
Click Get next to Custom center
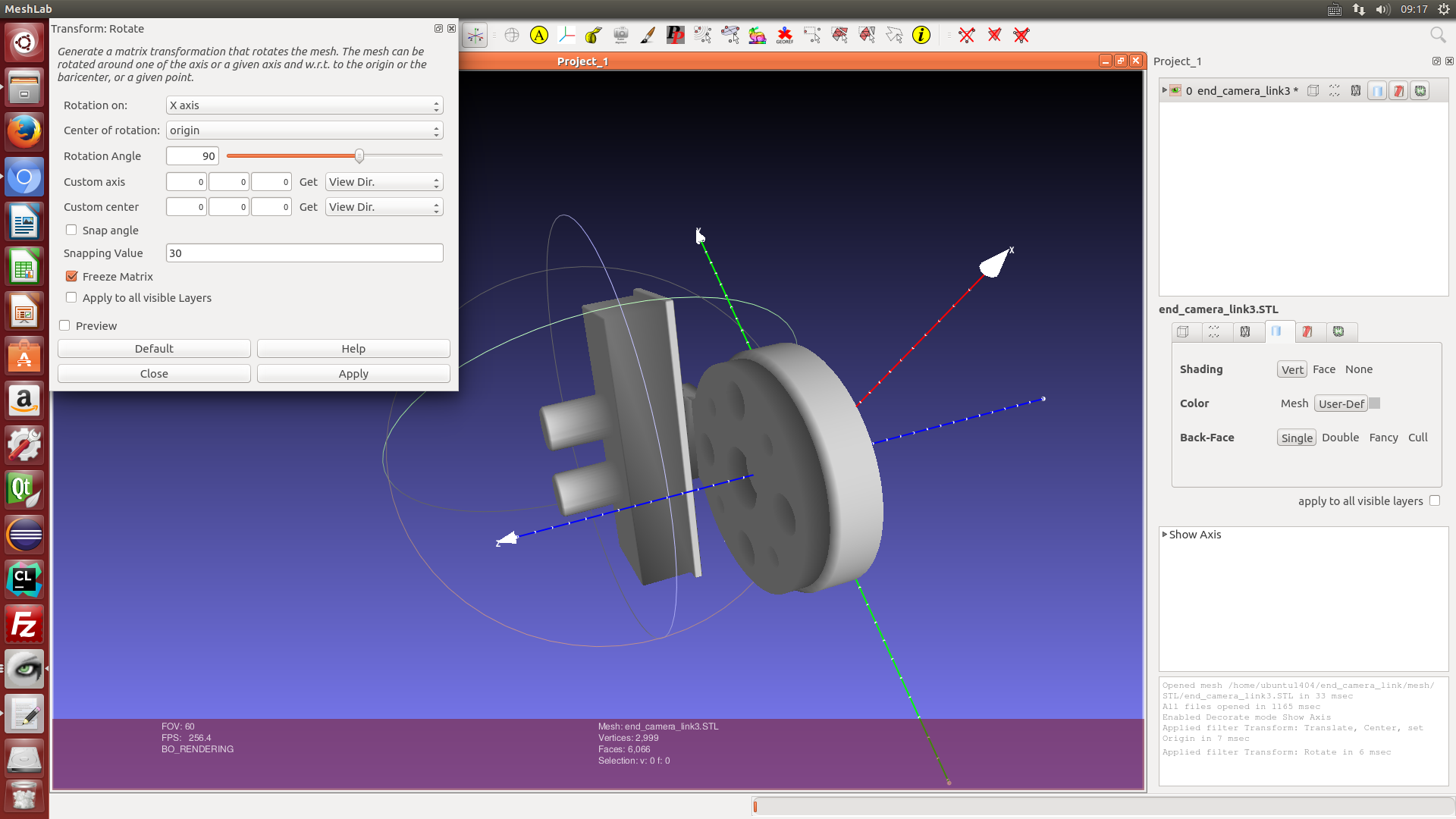coord(308,207)
